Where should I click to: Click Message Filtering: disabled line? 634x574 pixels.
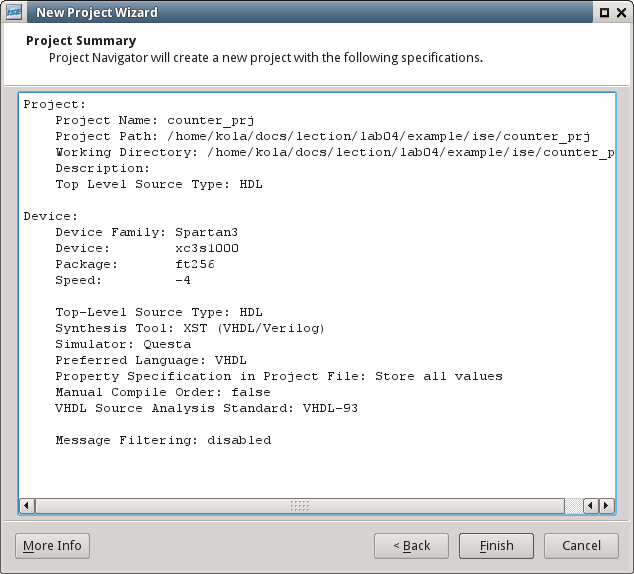[163, 440]
